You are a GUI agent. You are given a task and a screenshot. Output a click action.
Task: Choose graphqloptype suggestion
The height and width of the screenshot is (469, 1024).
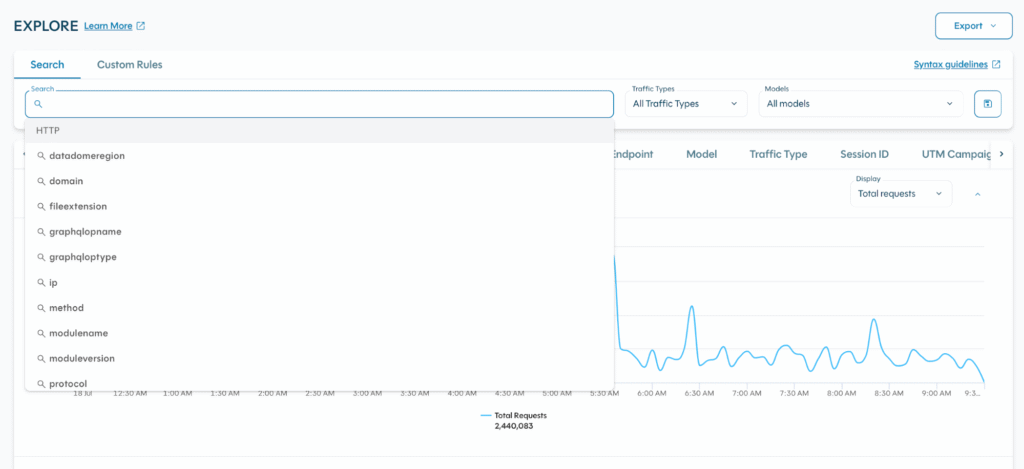319,257
